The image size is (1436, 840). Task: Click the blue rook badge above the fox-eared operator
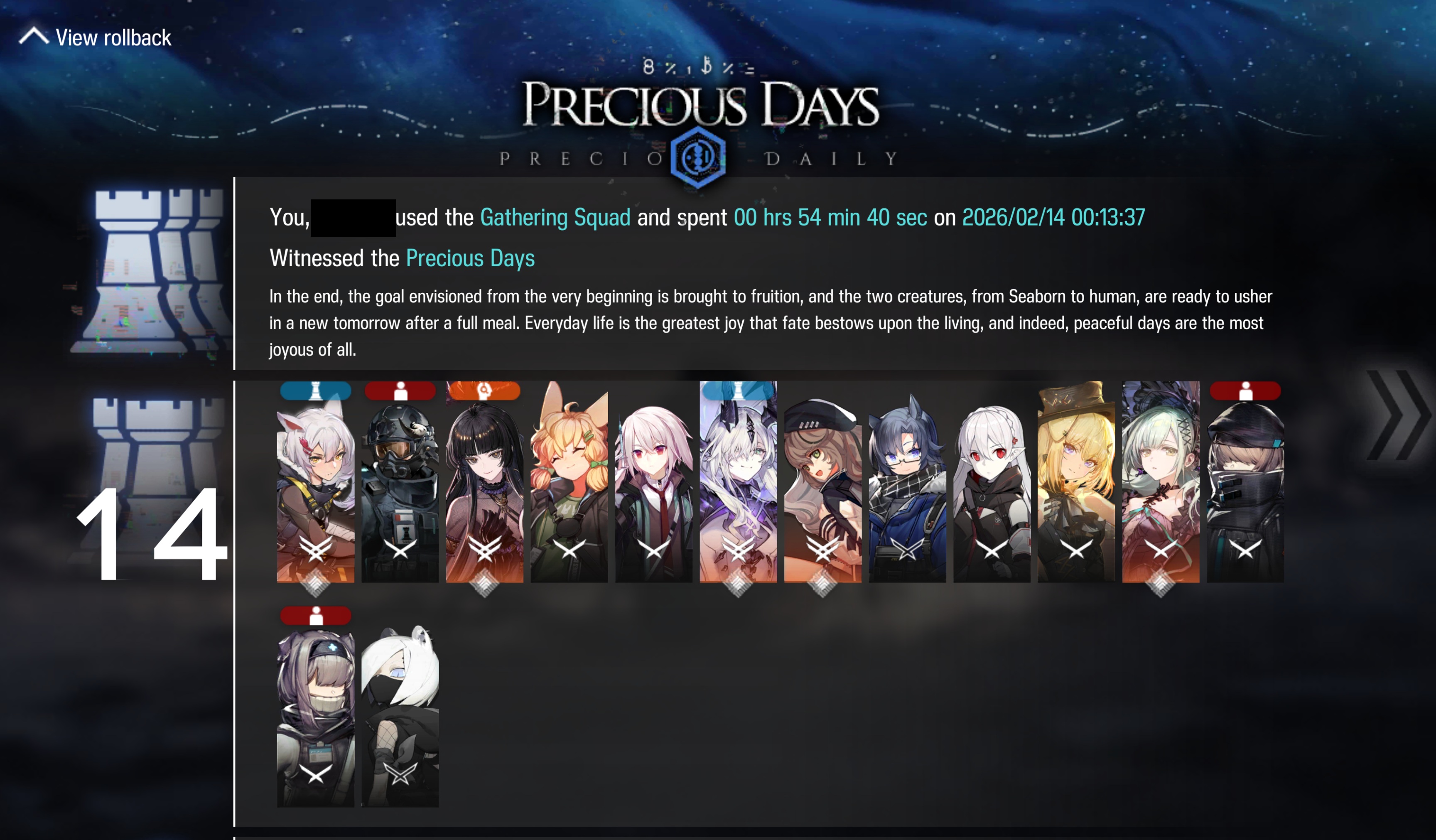tap(315, 391)
